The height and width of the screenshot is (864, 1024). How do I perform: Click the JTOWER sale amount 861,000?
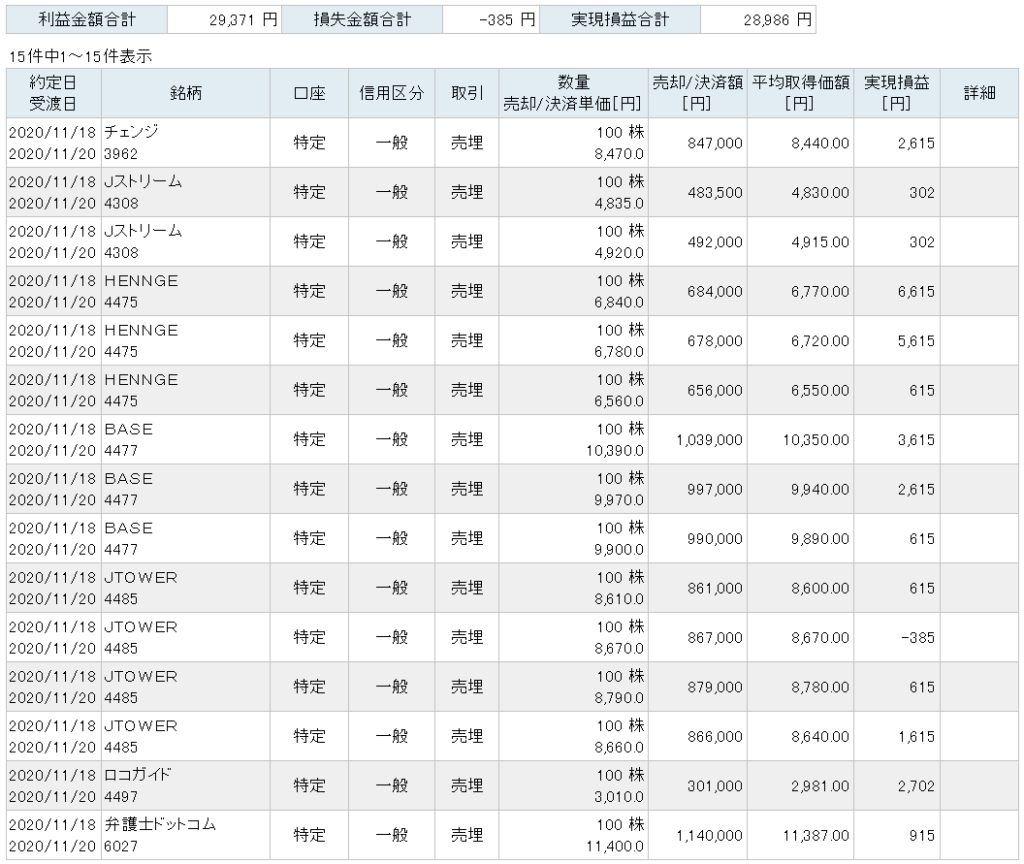click(x=714, y=588)
